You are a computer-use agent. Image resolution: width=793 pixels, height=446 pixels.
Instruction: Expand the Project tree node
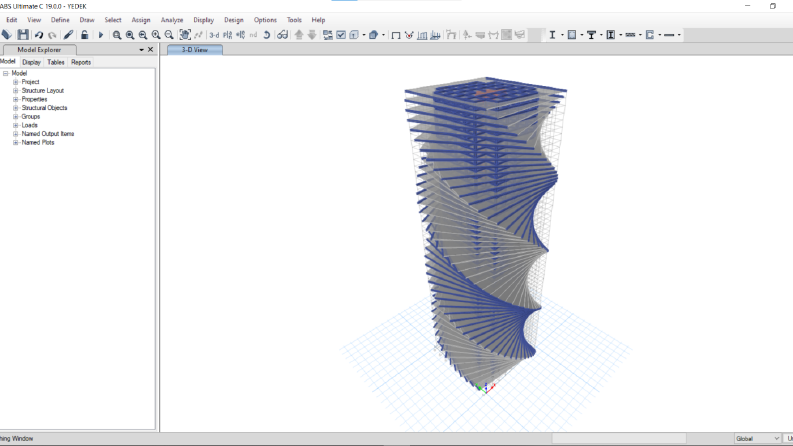point(15,82)
